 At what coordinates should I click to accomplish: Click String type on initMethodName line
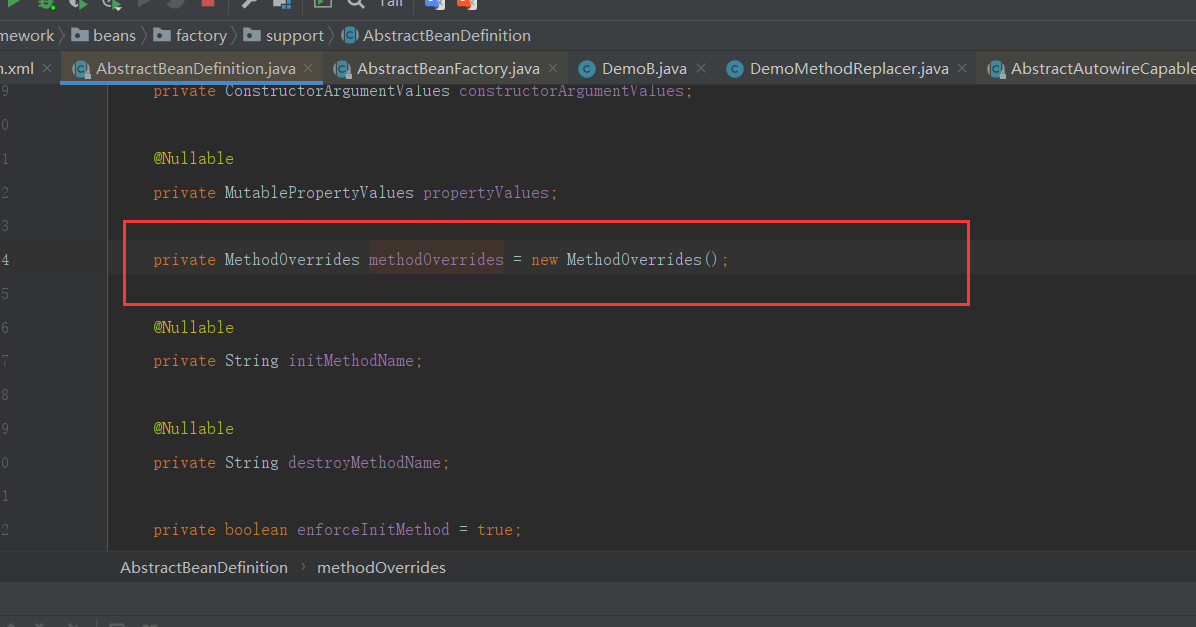click(252, 361)
